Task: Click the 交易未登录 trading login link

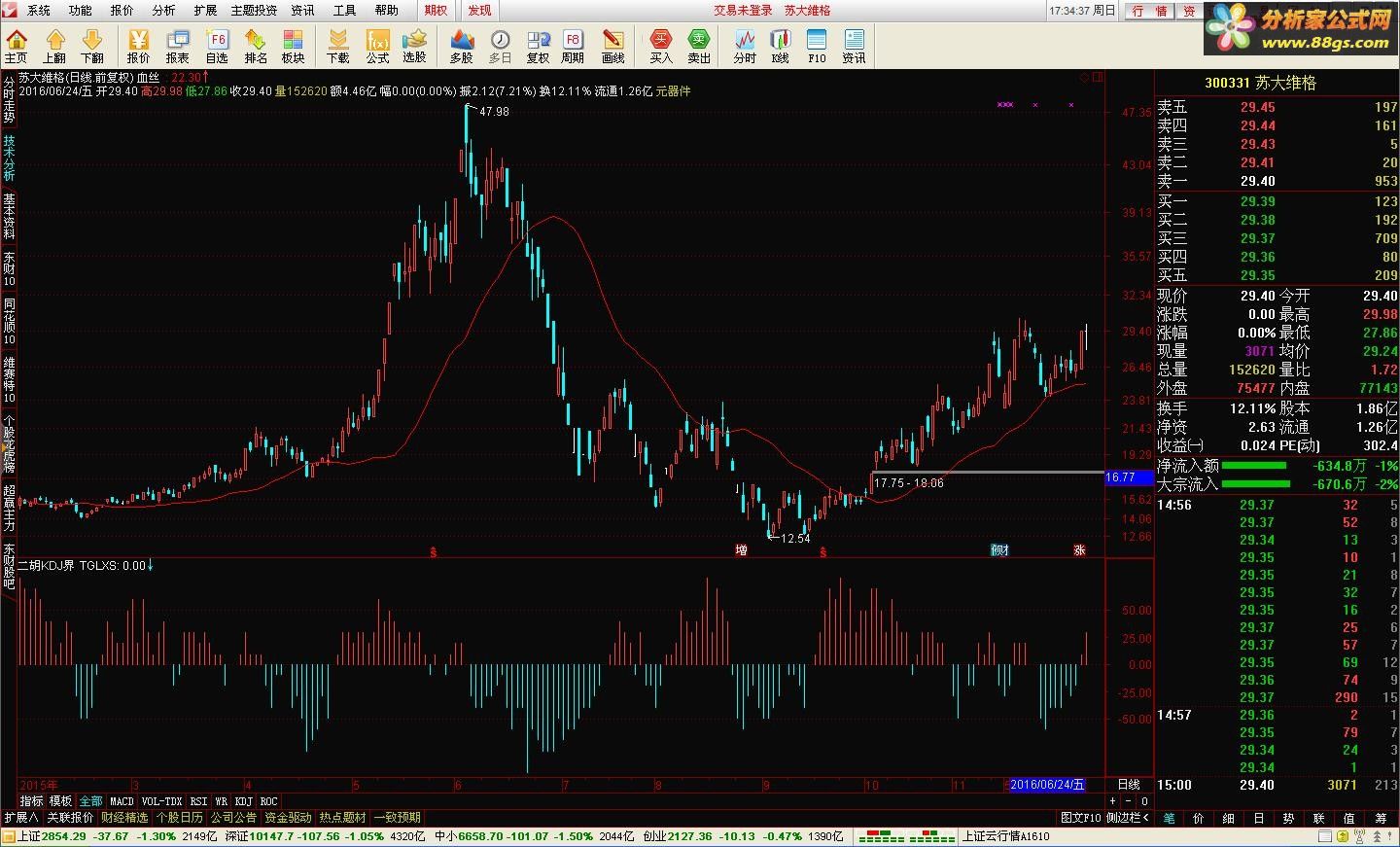Action: pyautogui.click(x=743, y=10)
